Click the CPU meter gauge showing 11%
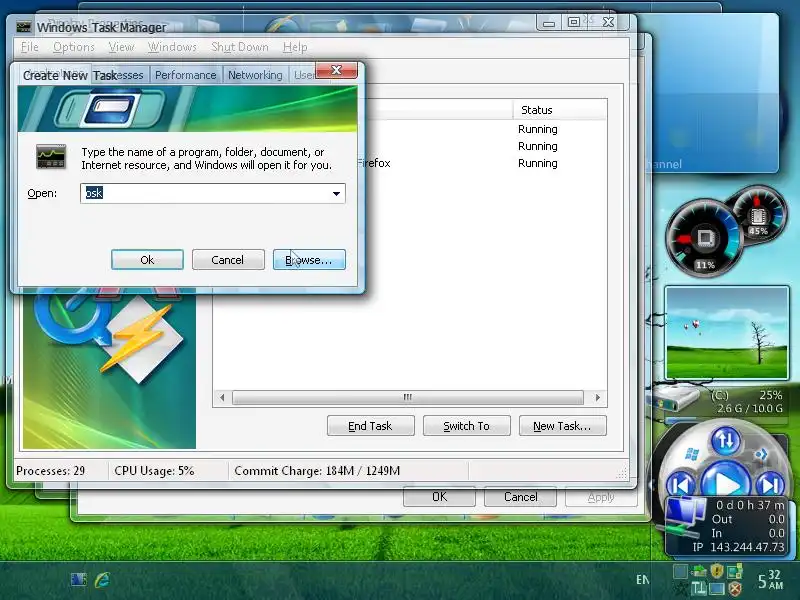The image size is (800, 600). pyautogui.click(x=704, y=239)
